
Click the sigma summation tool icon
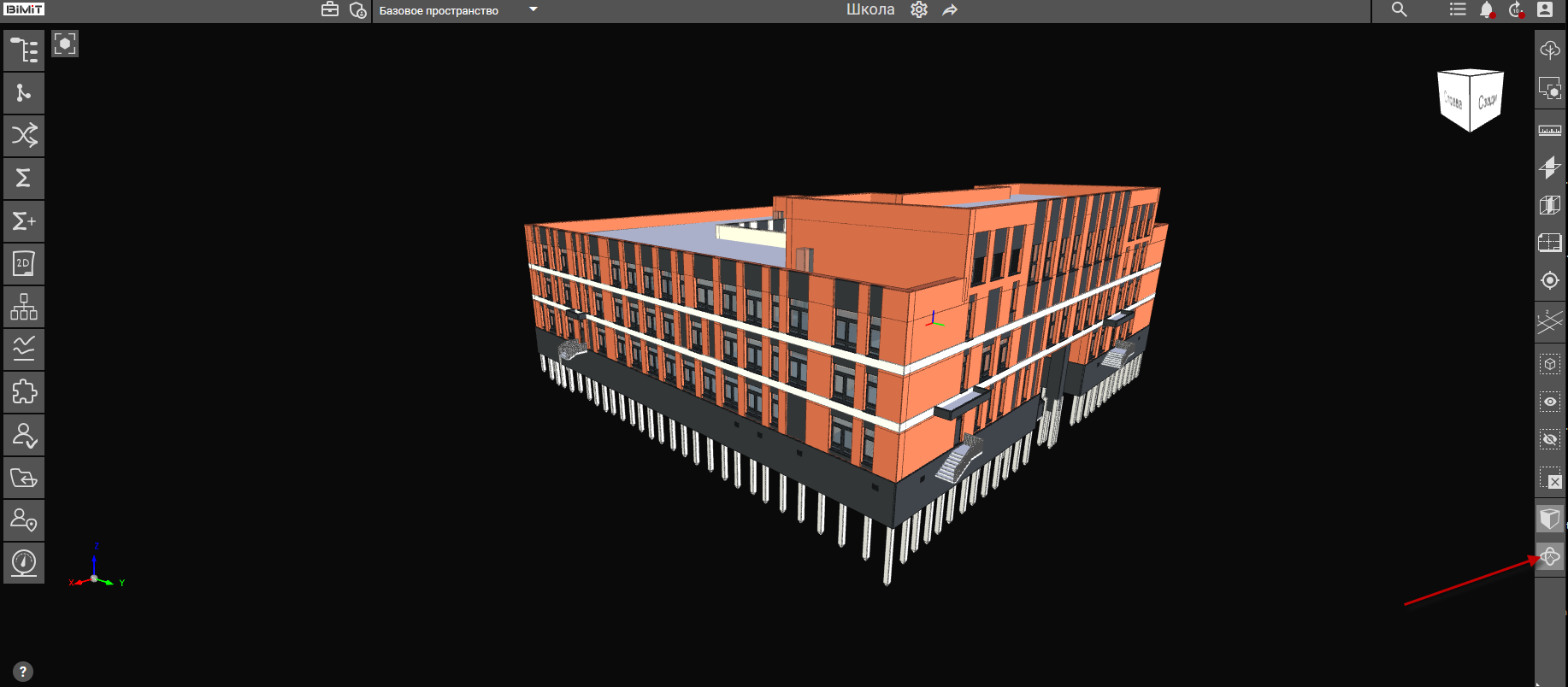click(x=24, y=179)
